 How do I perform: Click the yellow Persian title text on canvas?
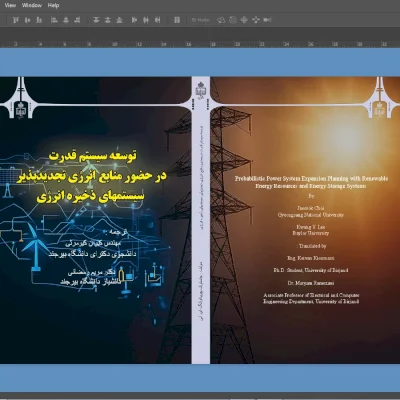(92, 176)
